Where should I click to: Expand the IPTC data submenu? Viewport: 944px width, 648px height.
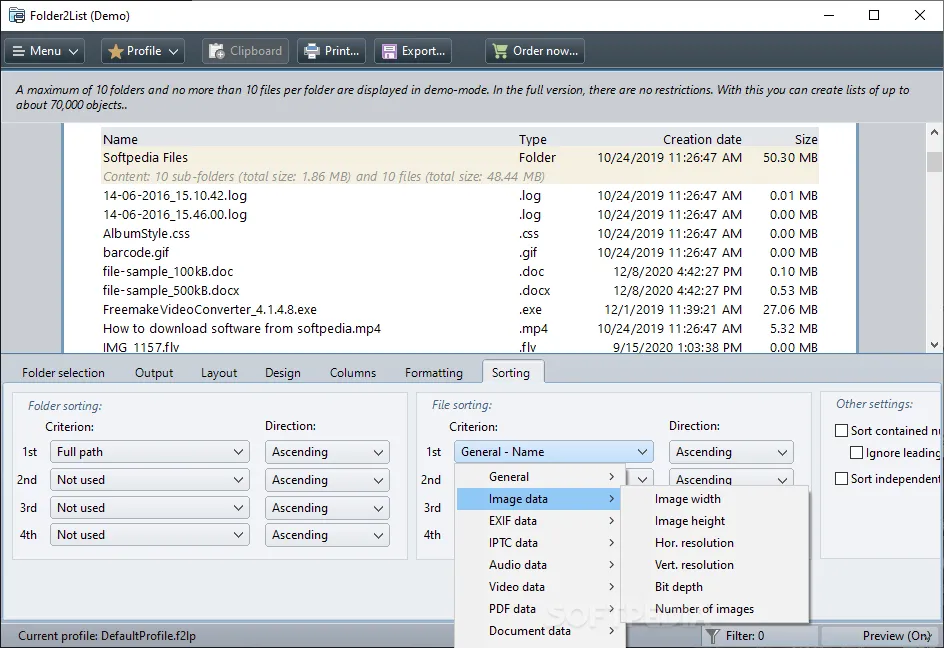click(541, 543)
